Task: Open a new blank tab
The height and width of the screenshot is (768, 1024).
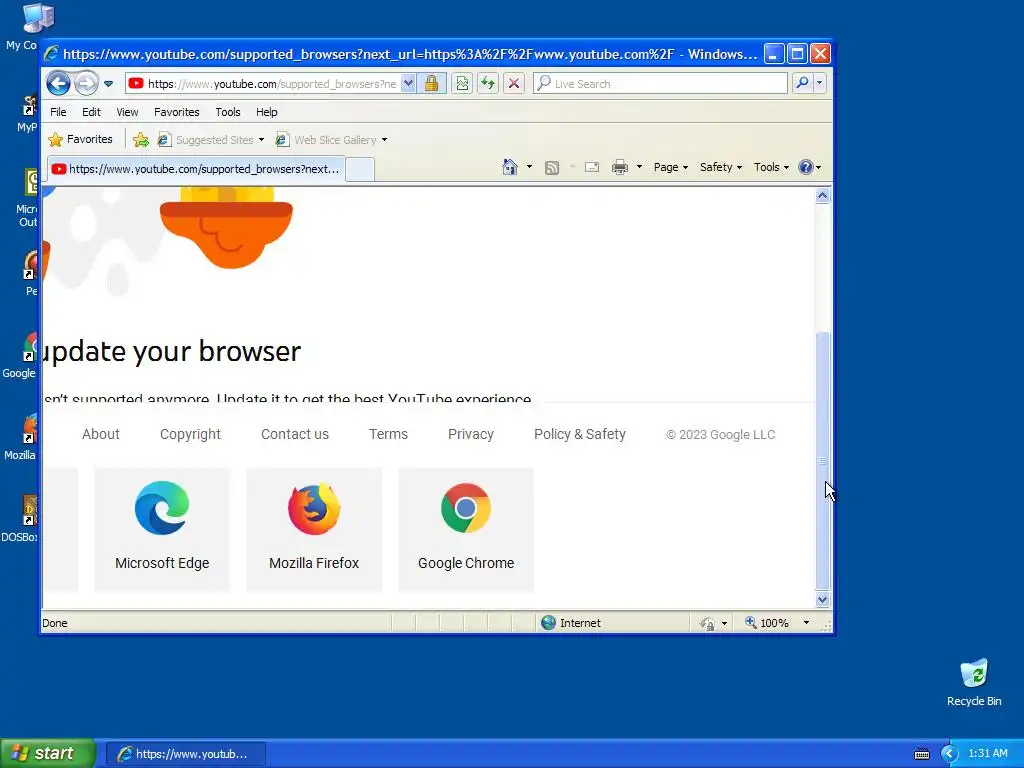Action: point(360,169)
